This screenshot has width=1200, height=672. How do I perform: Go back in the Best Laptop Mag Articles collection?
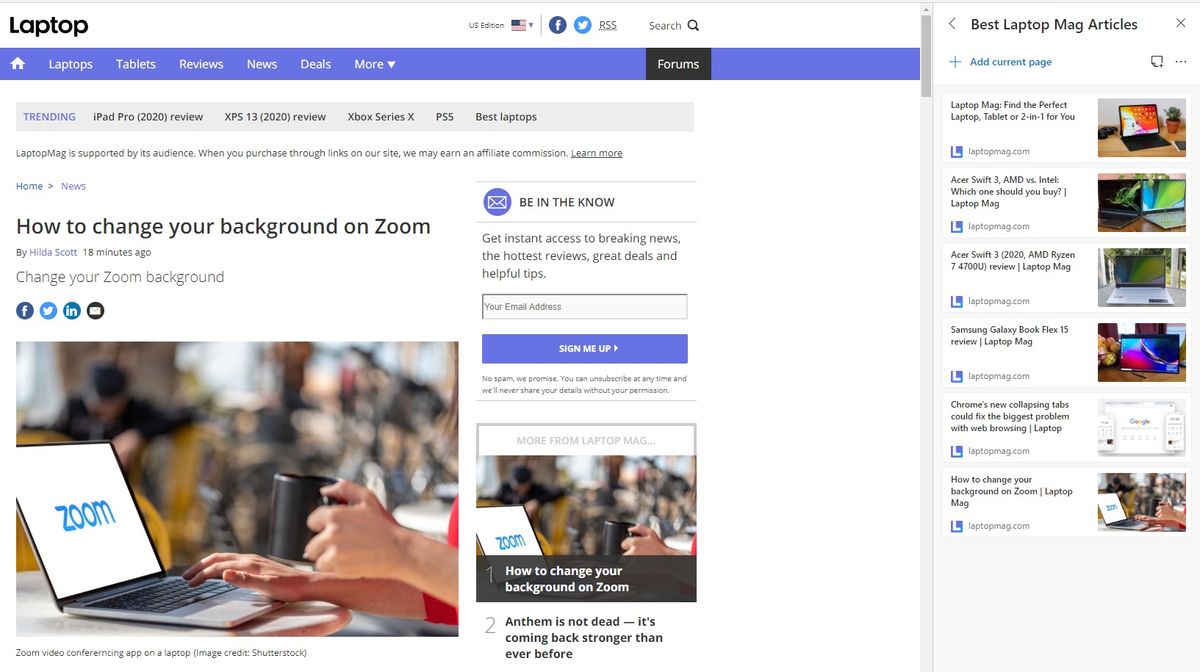coord(951,23)
